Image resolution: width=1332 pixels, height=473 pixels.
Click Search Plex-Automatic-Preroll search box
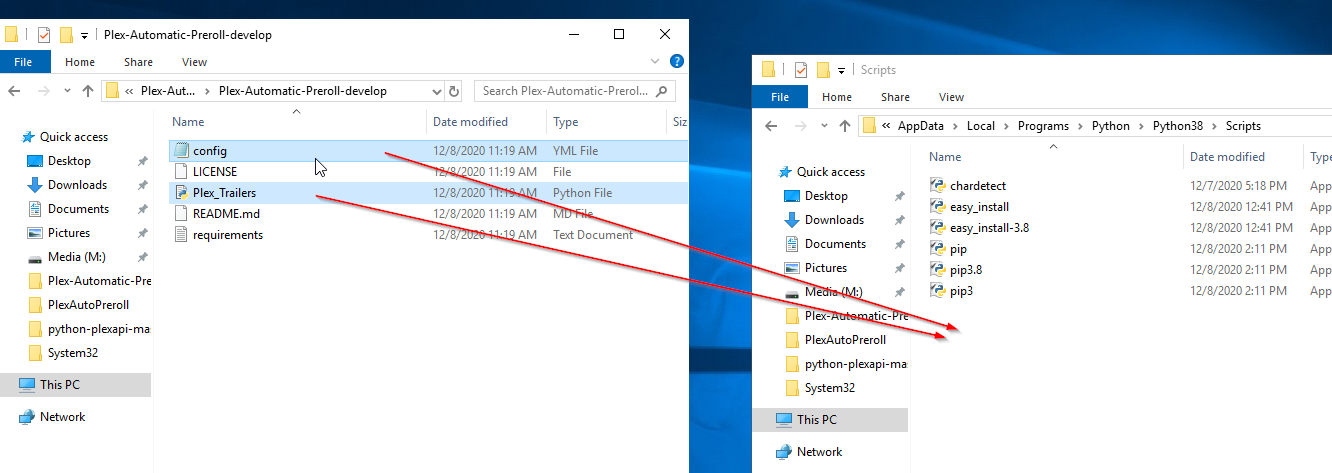tap(575, 91)
